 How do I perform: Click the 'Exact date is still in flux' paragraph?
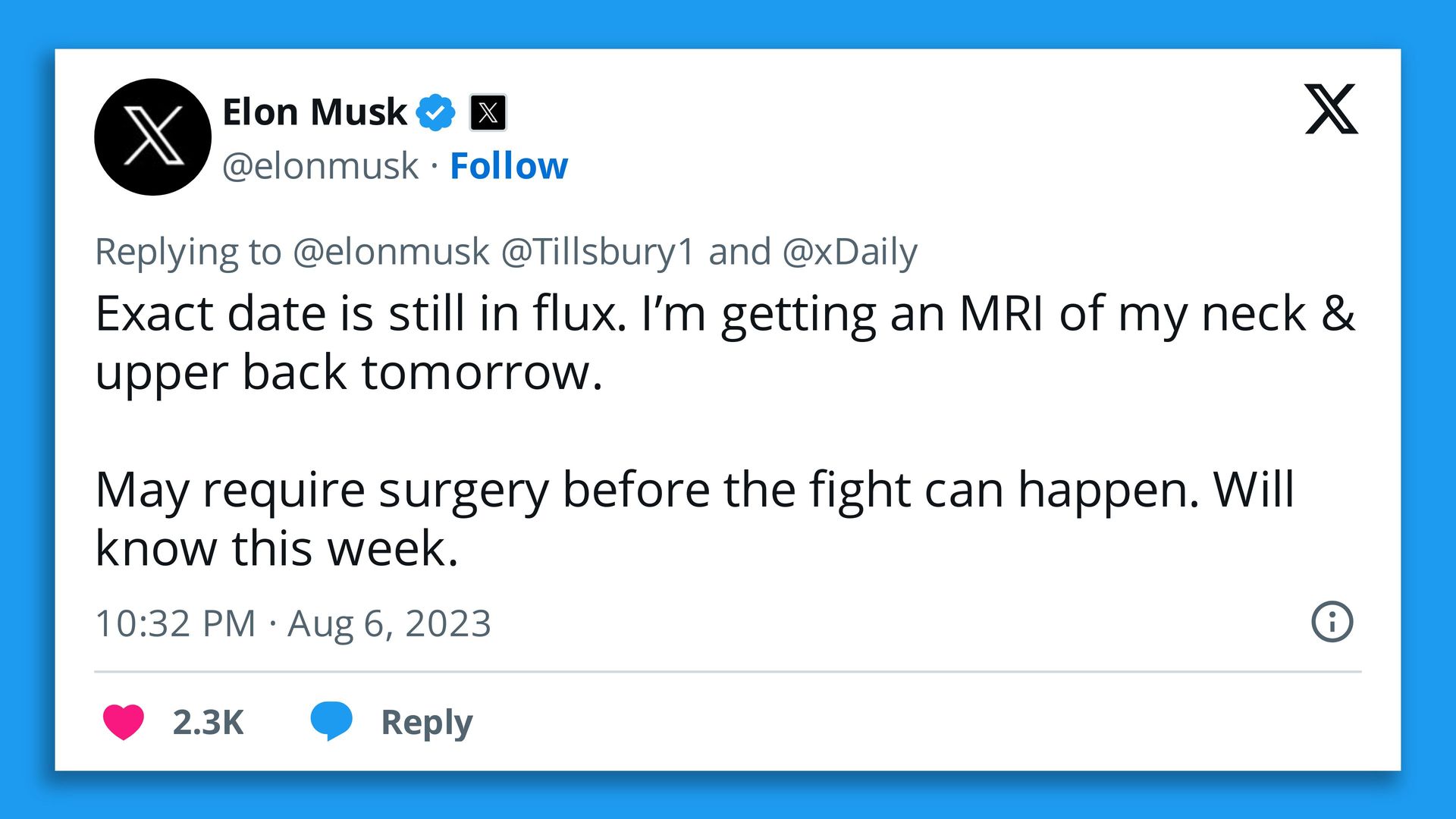[724, 343]
